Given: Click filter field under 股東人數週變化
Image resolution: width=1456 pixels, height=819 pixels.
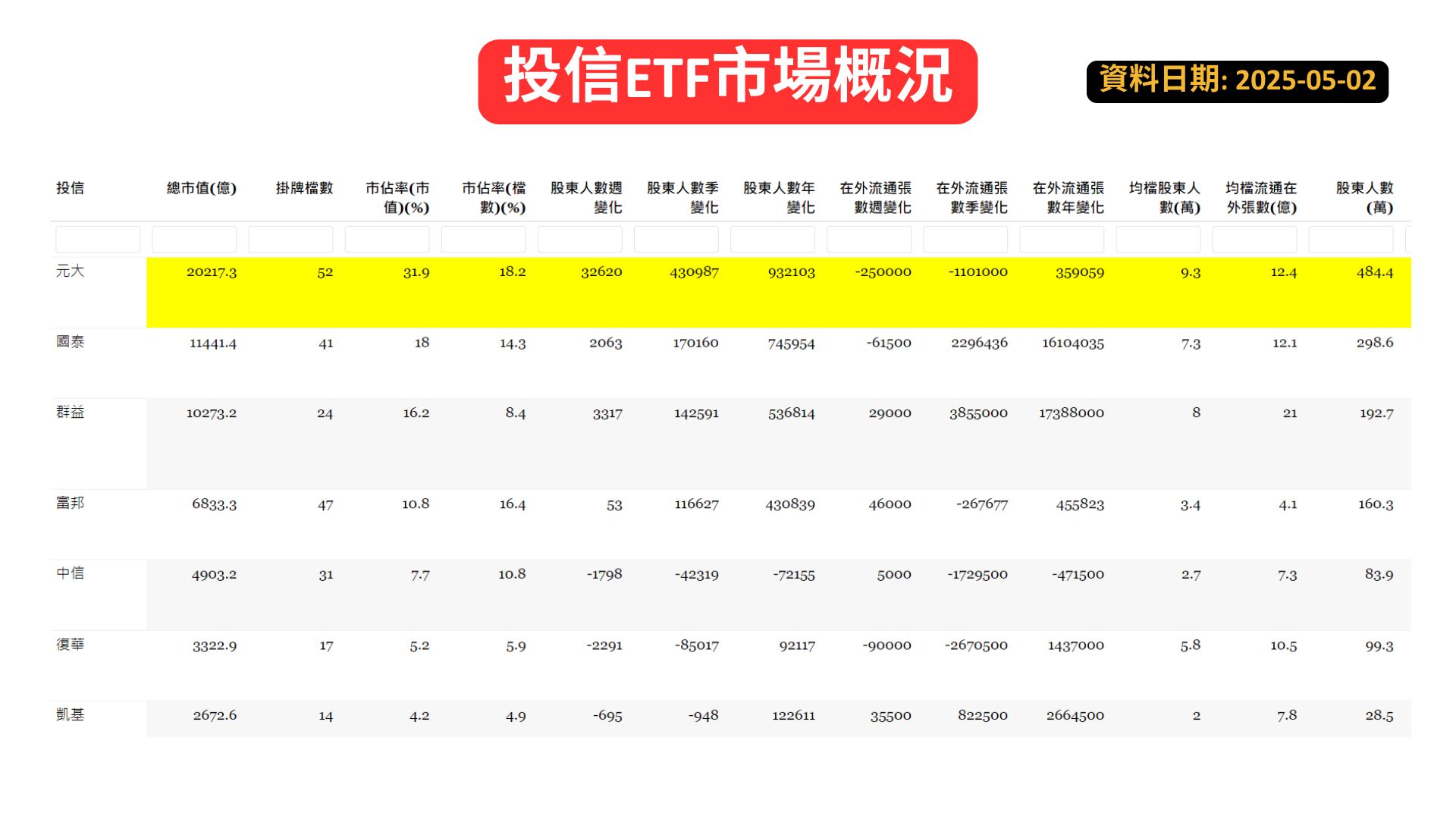Looking at the screenshot, I should click(579, 240).
